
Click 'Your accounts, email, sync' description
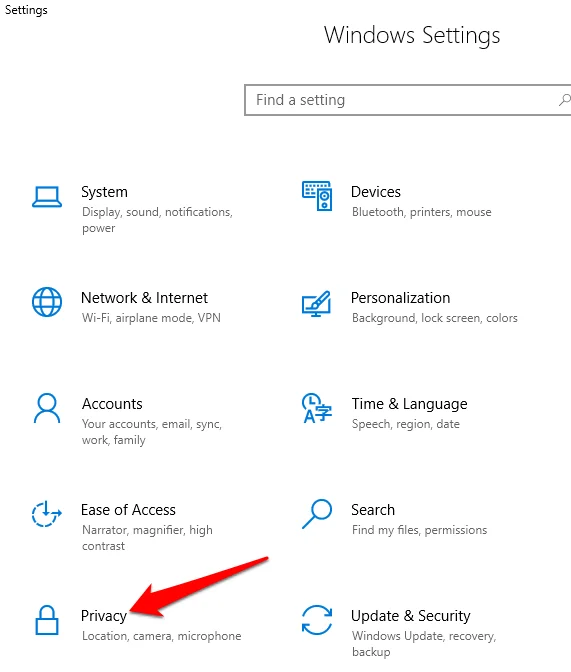152,432
